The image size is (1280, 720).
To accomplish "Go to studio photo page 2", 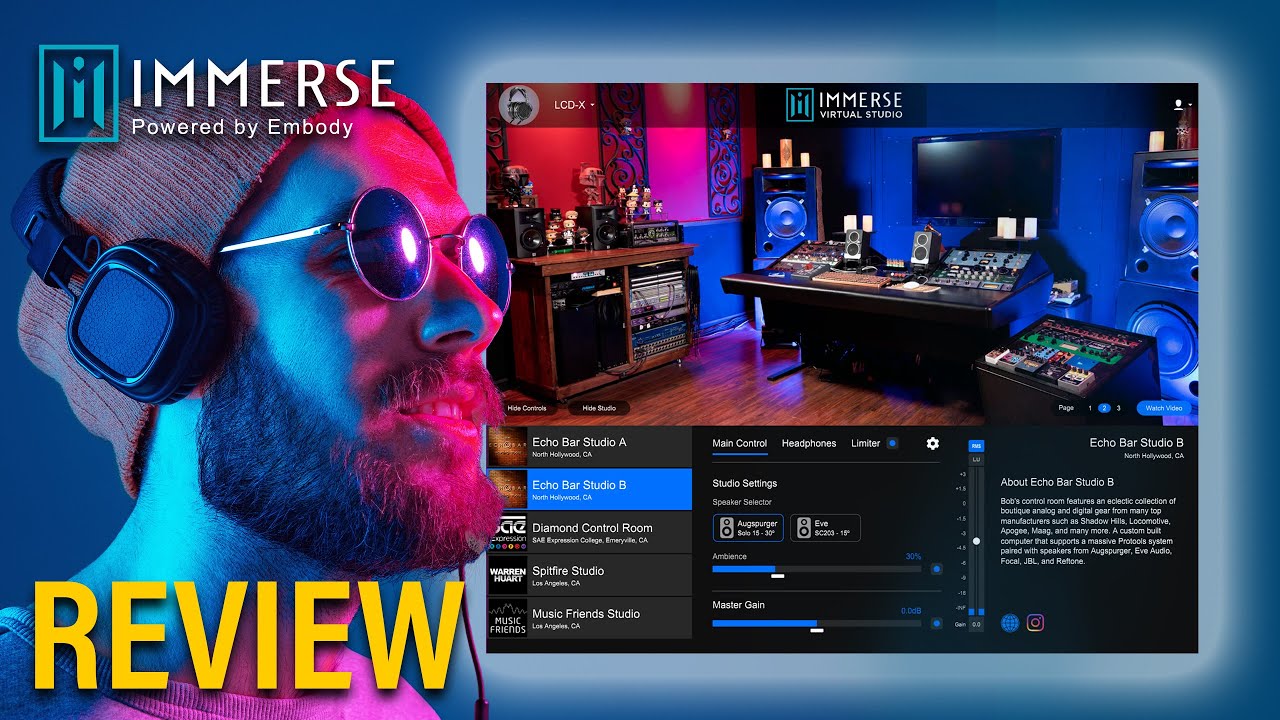I will click(1104, 408).
